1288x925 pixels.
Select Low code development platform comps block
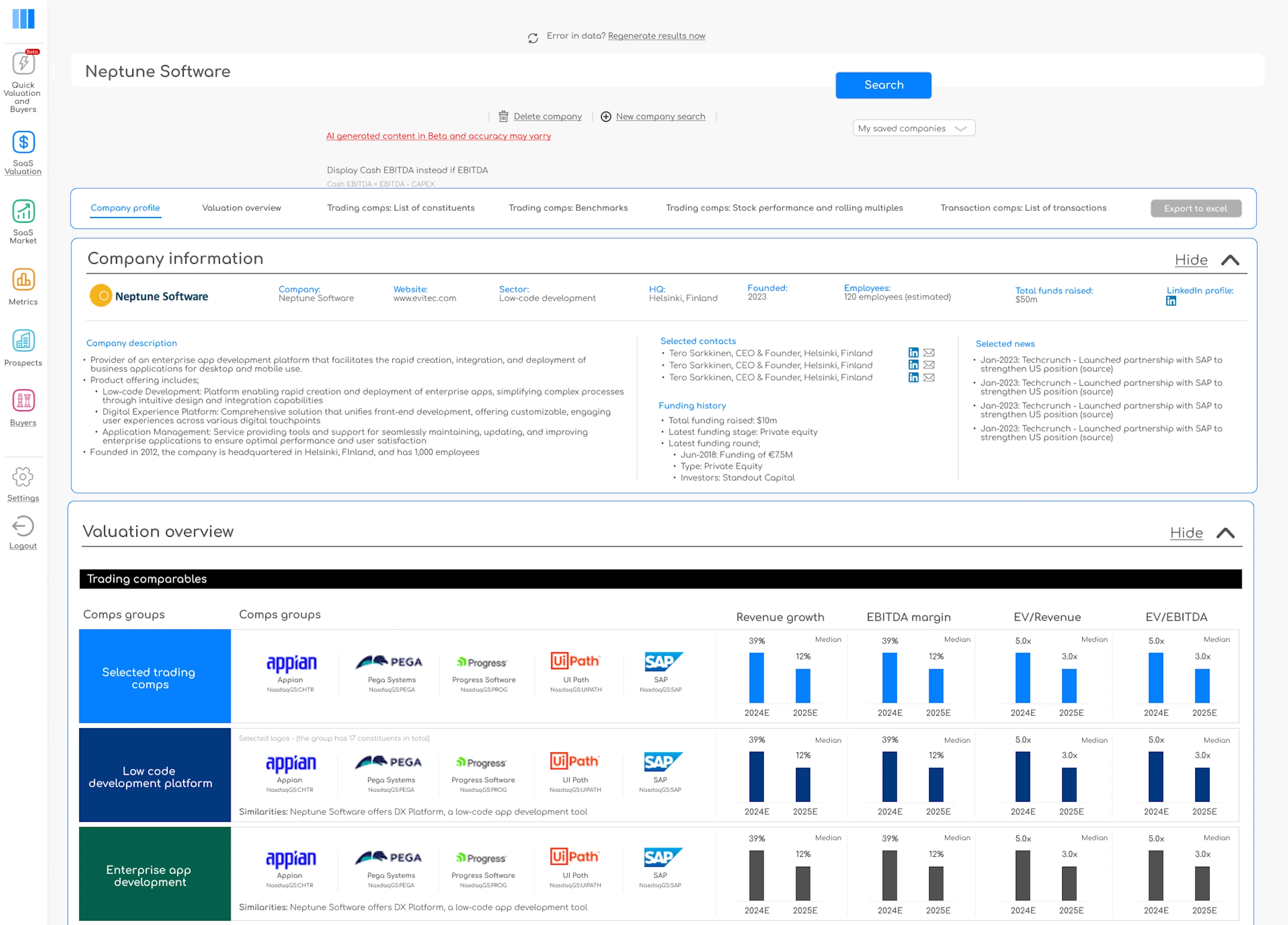coord(155,775)
